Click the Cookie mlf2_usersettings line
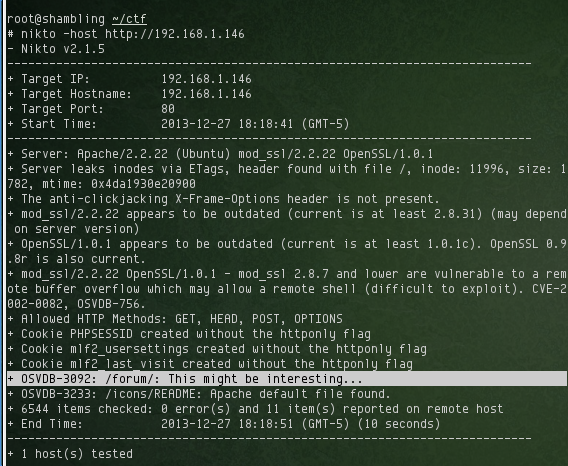 [217, 349]
